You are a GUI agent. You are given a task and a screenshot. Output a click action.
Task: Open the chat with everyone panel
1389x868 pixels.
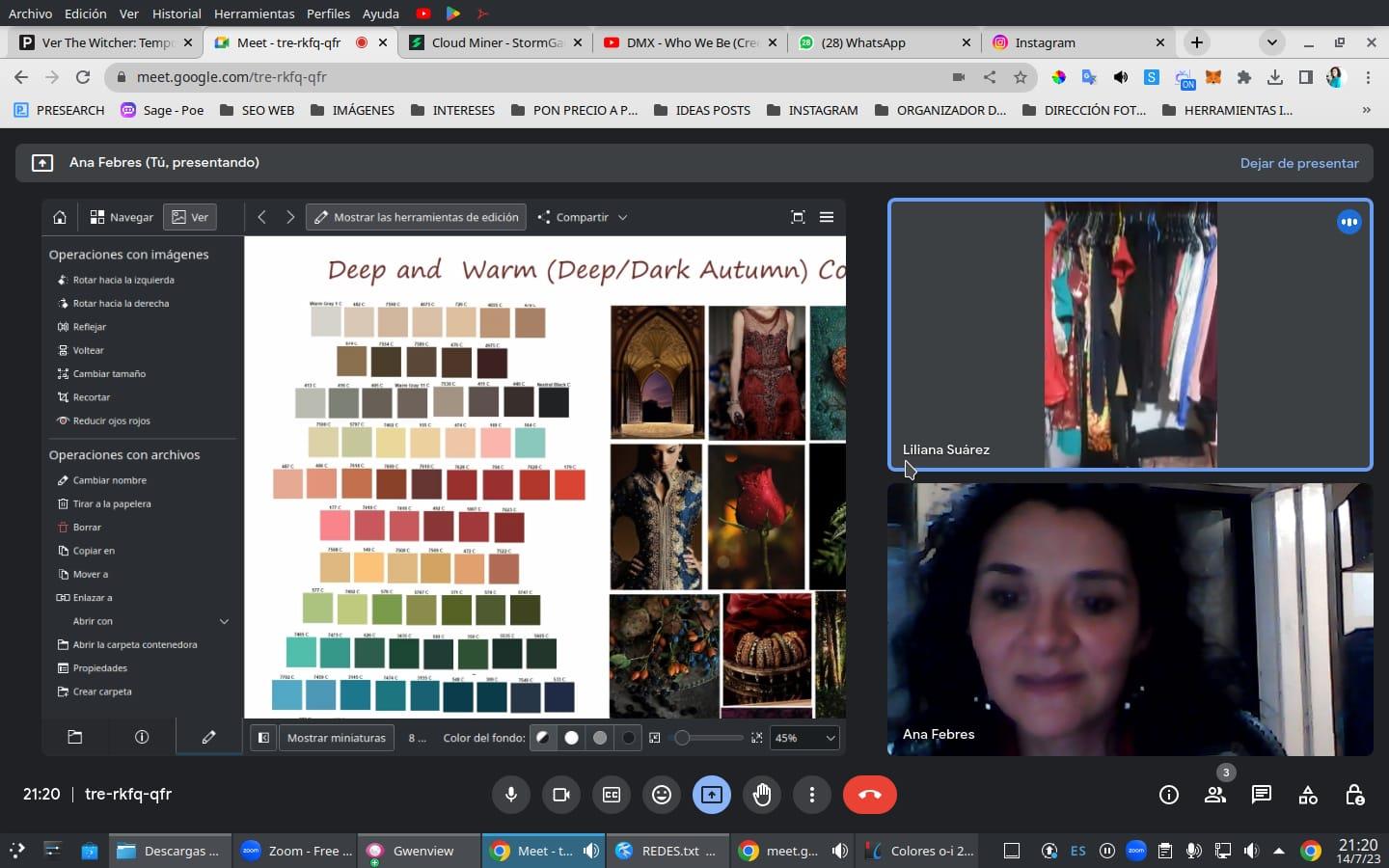1261,795
